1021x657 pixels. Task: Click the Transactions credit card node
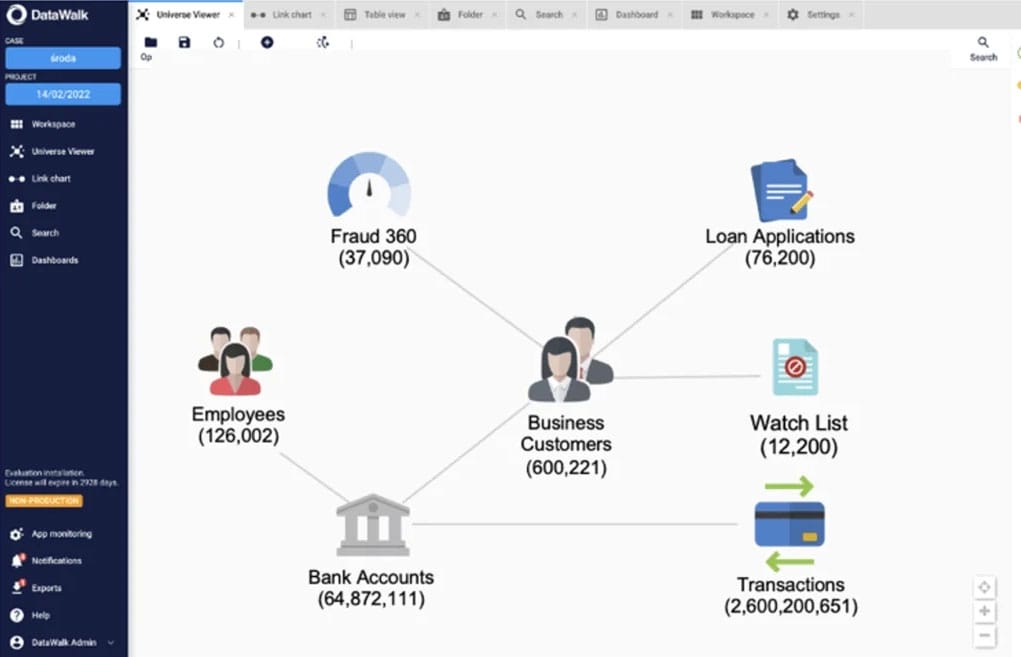tap(789, 524)
